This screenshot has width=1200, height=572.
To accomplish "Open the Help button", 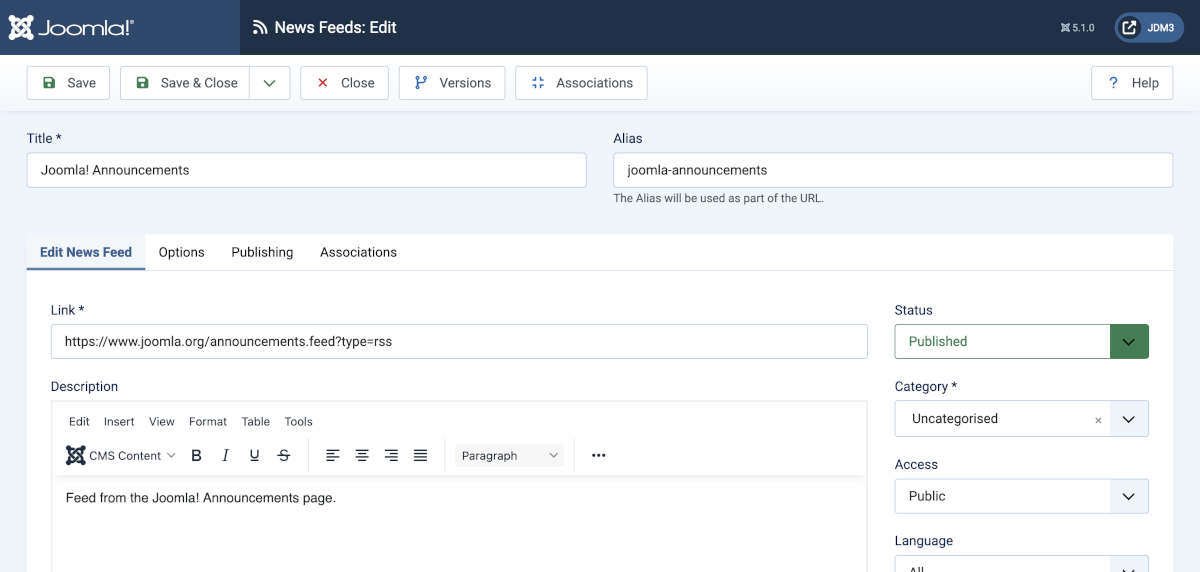I will (1132, 83).
